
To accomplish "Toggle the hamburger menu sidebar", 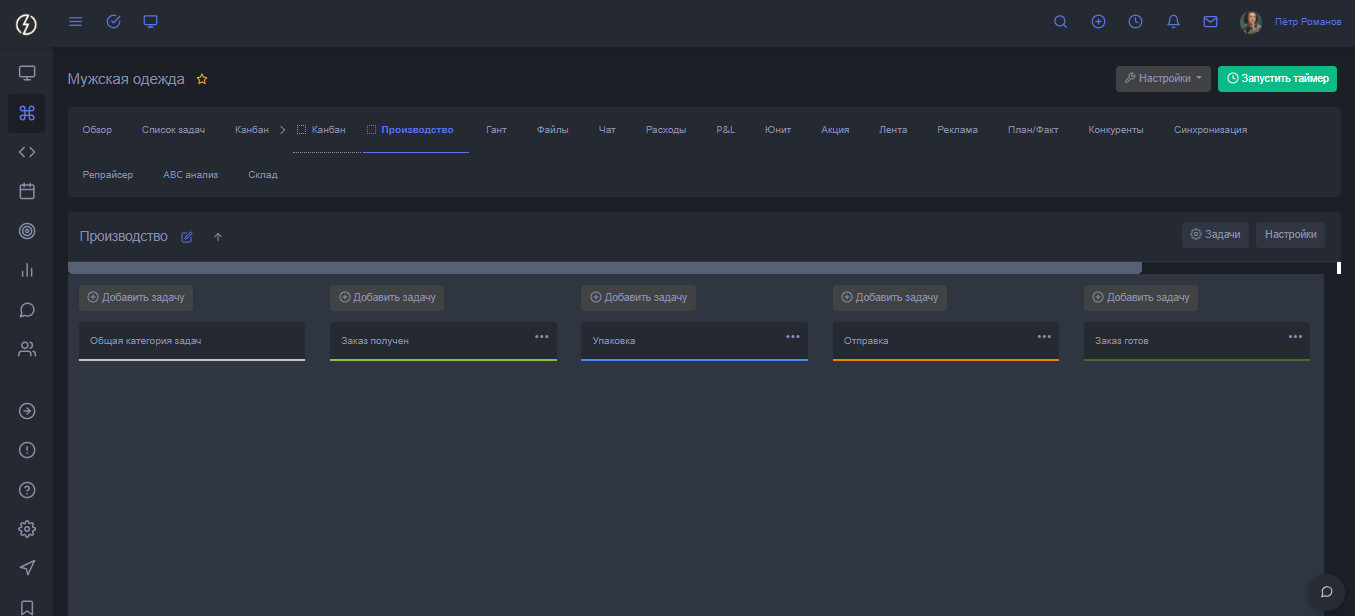I will click(x=75, y=22).
